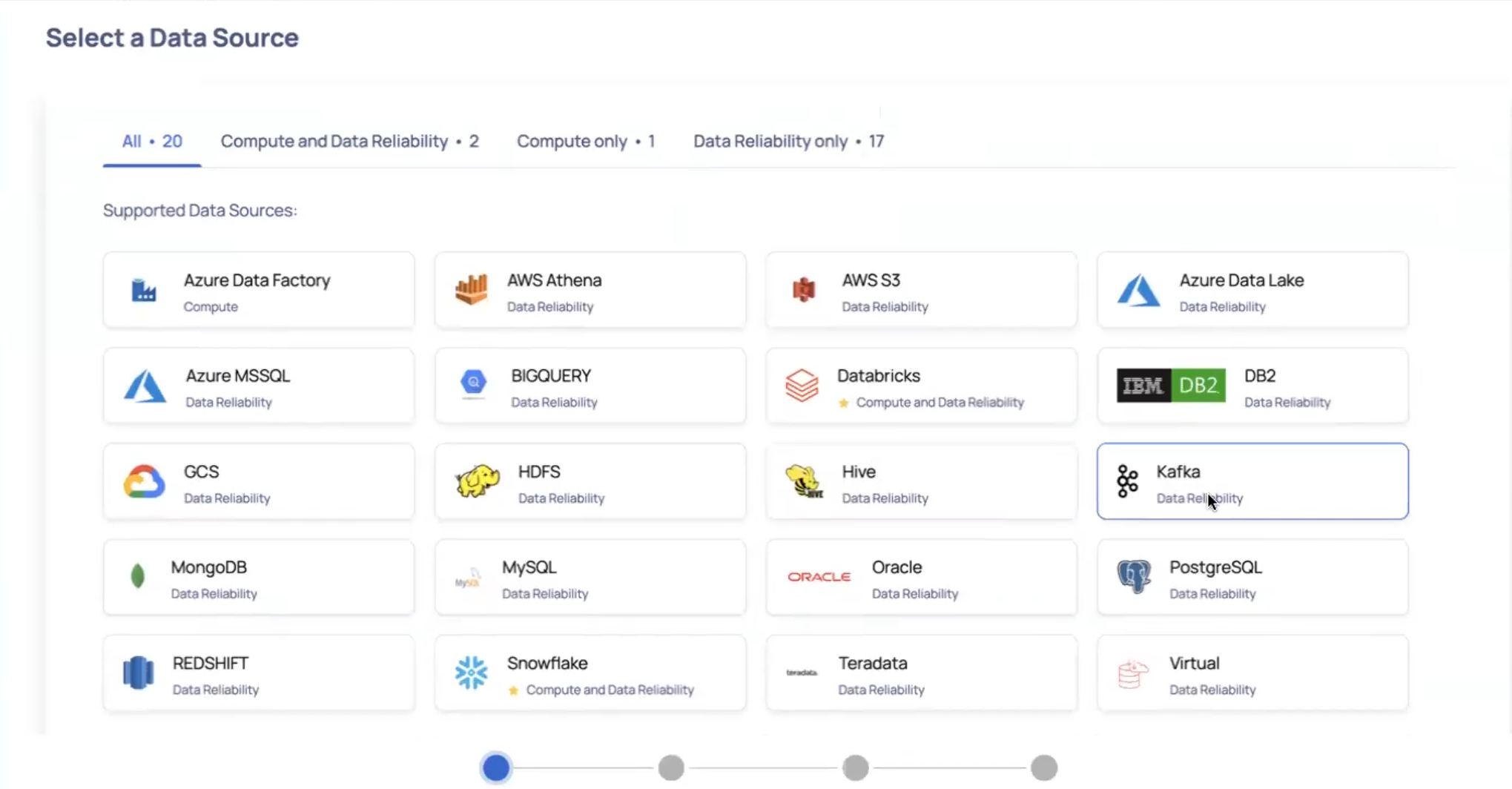Click the GCS cloud logo icon
The width and height of the screenshot is (1512, 789).
pos(144,481)
